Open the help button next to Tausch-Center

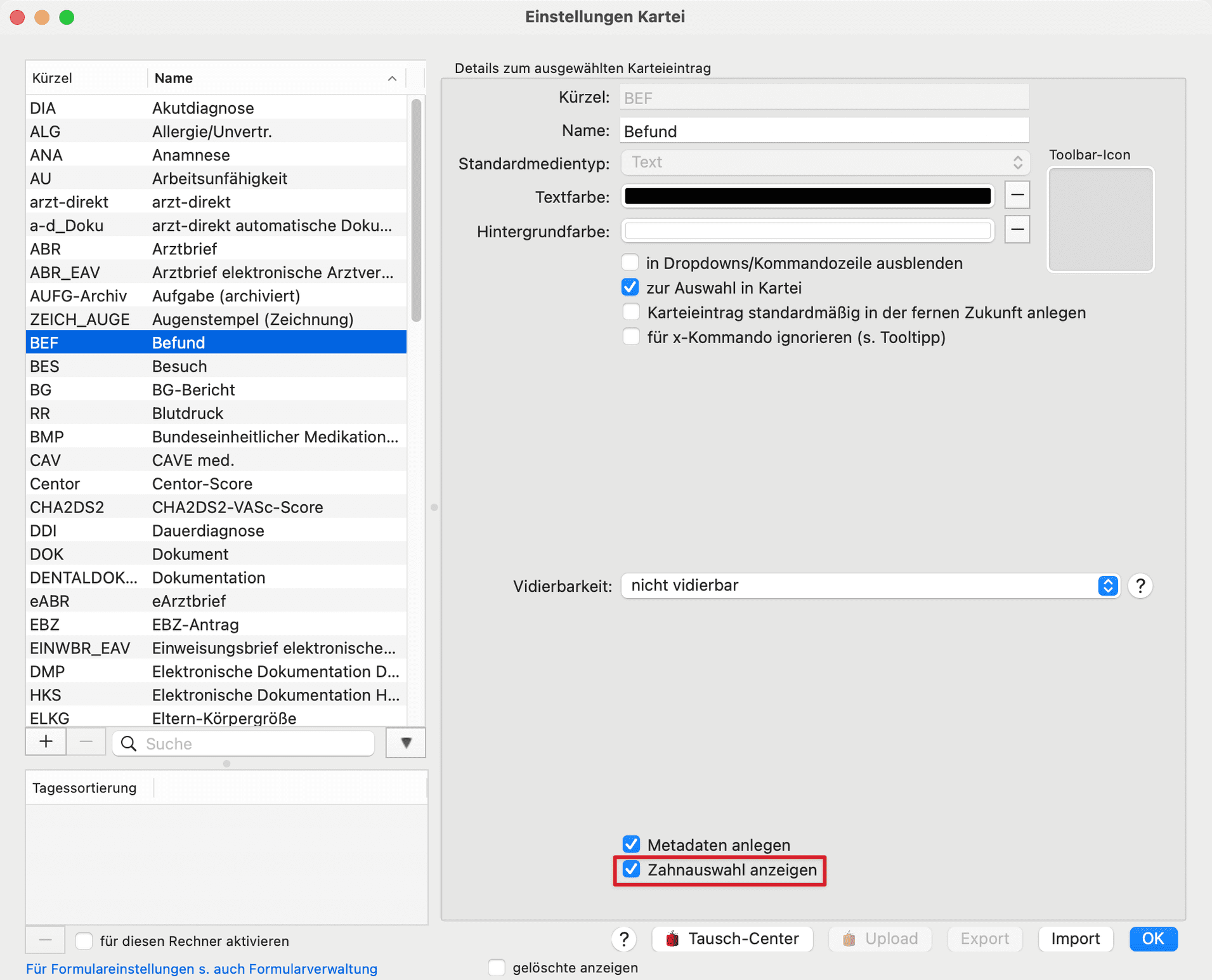coord(624,939)
